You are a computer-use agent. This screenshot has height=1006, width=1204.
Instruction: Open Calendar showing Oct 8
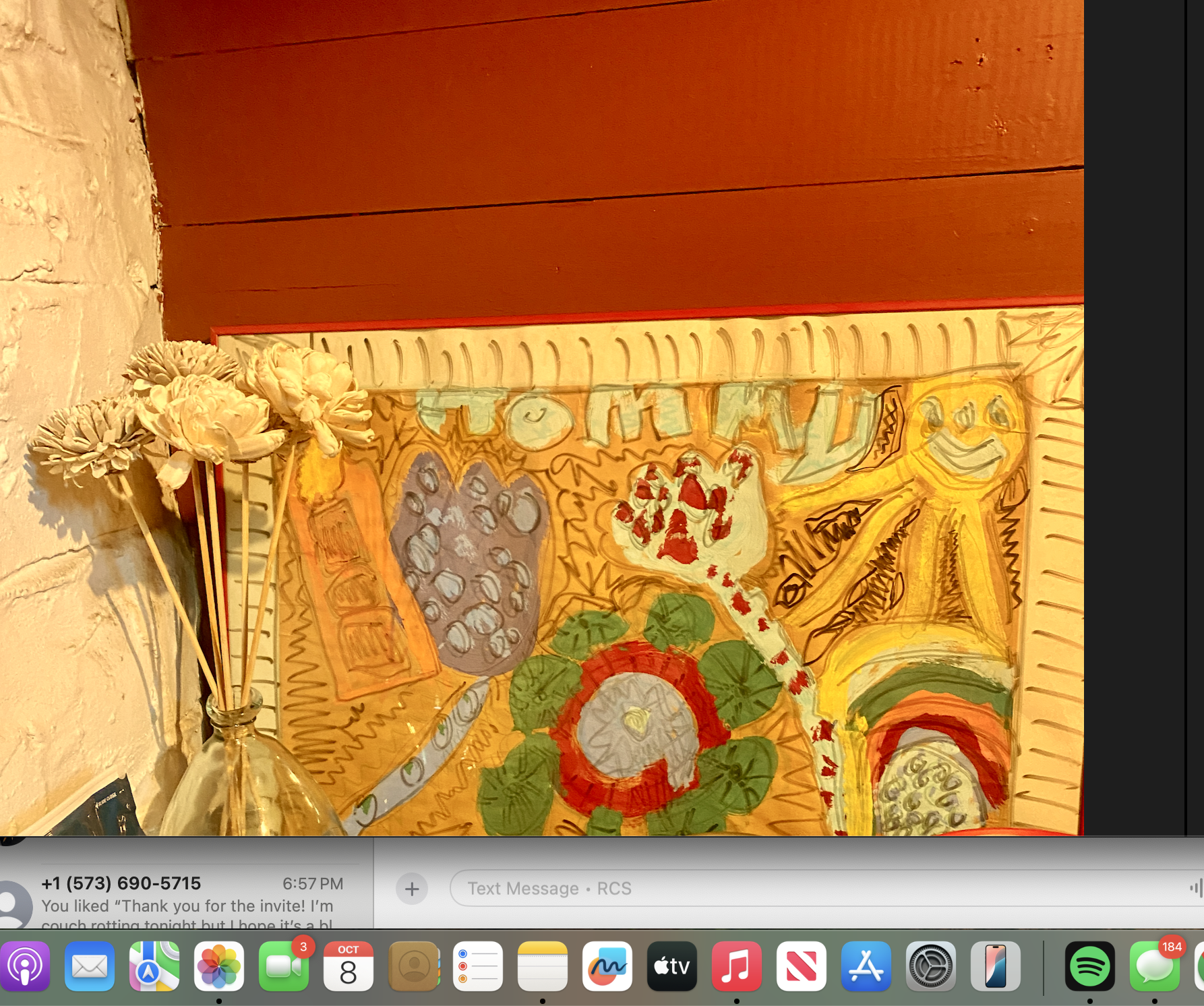coord(349,966)
